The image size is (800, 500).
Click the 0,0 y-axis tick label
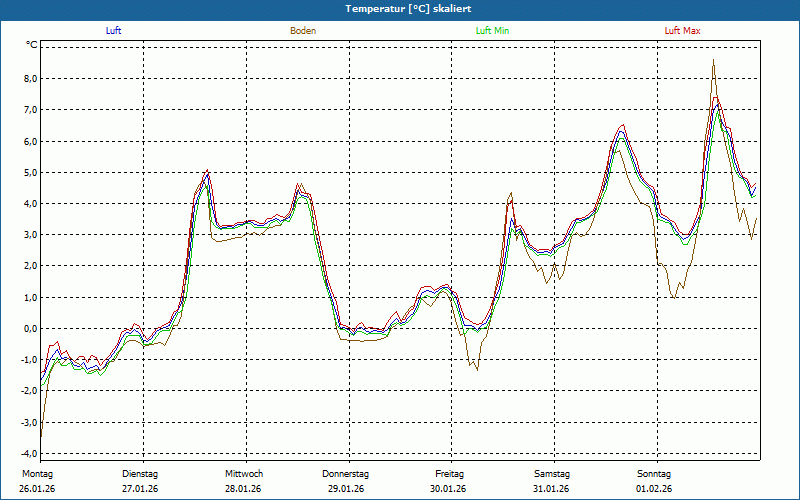click(x=29, y=328)
